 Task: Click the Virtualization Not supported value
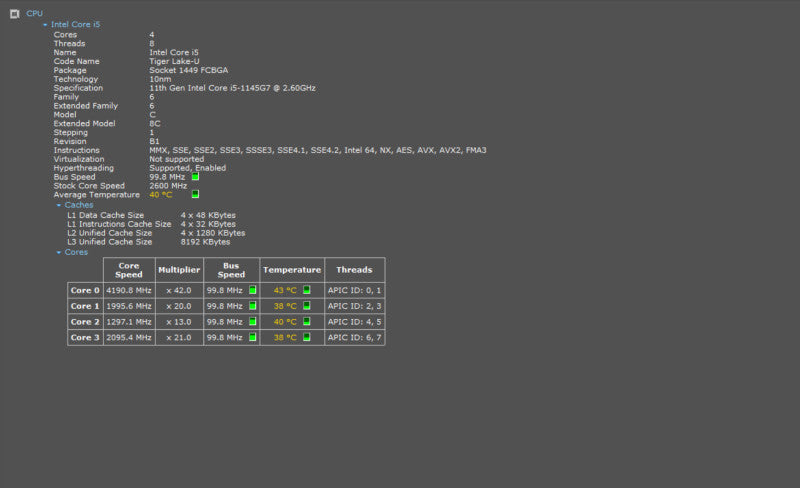click(177, 159)
